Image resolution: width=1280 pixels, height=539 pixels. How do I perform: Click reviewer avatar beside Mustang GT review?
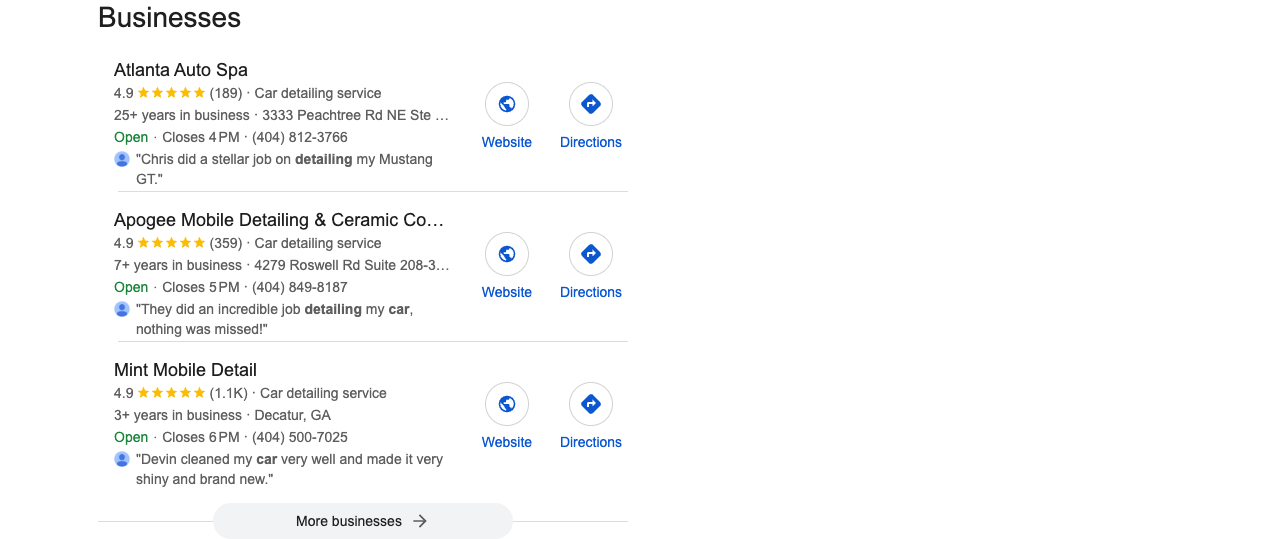click(122, 159)
